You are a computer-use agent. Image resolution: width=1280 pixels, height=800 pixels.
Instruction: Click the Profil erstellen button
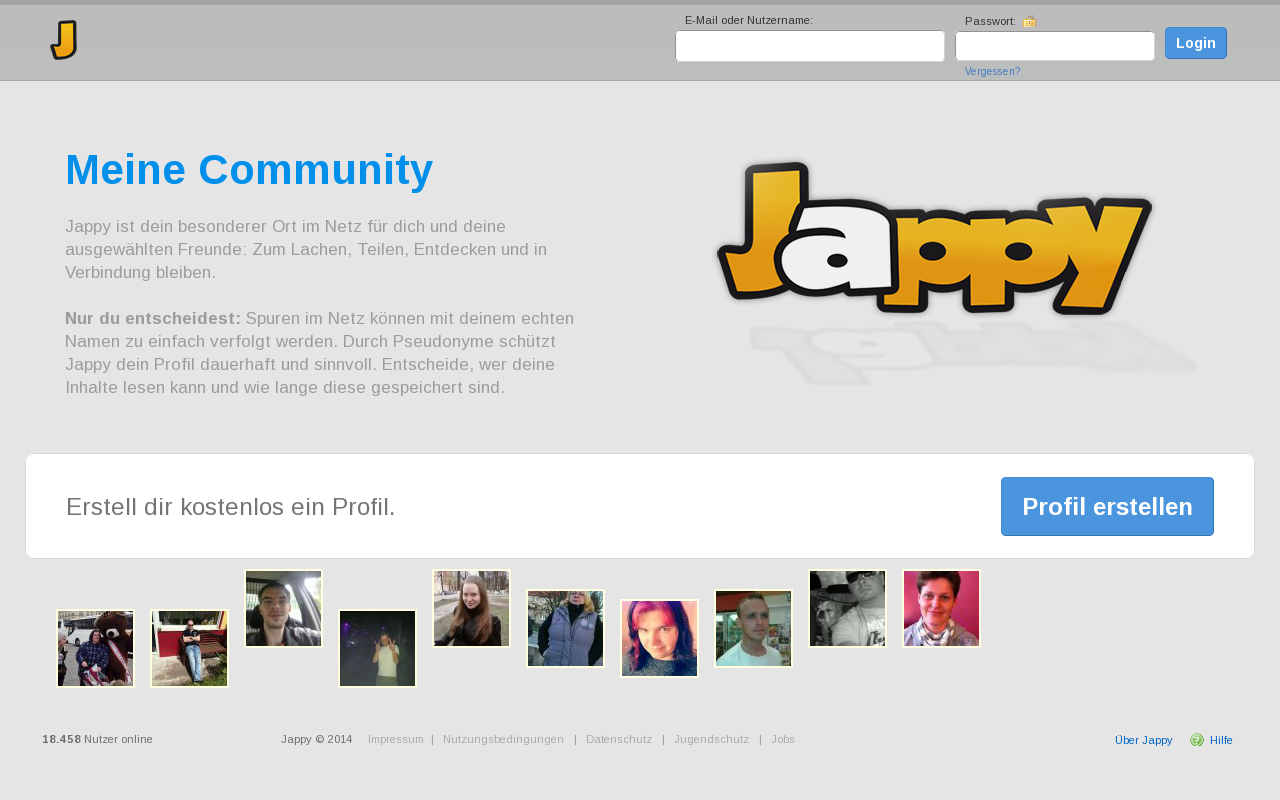[x=1107, y=506]
